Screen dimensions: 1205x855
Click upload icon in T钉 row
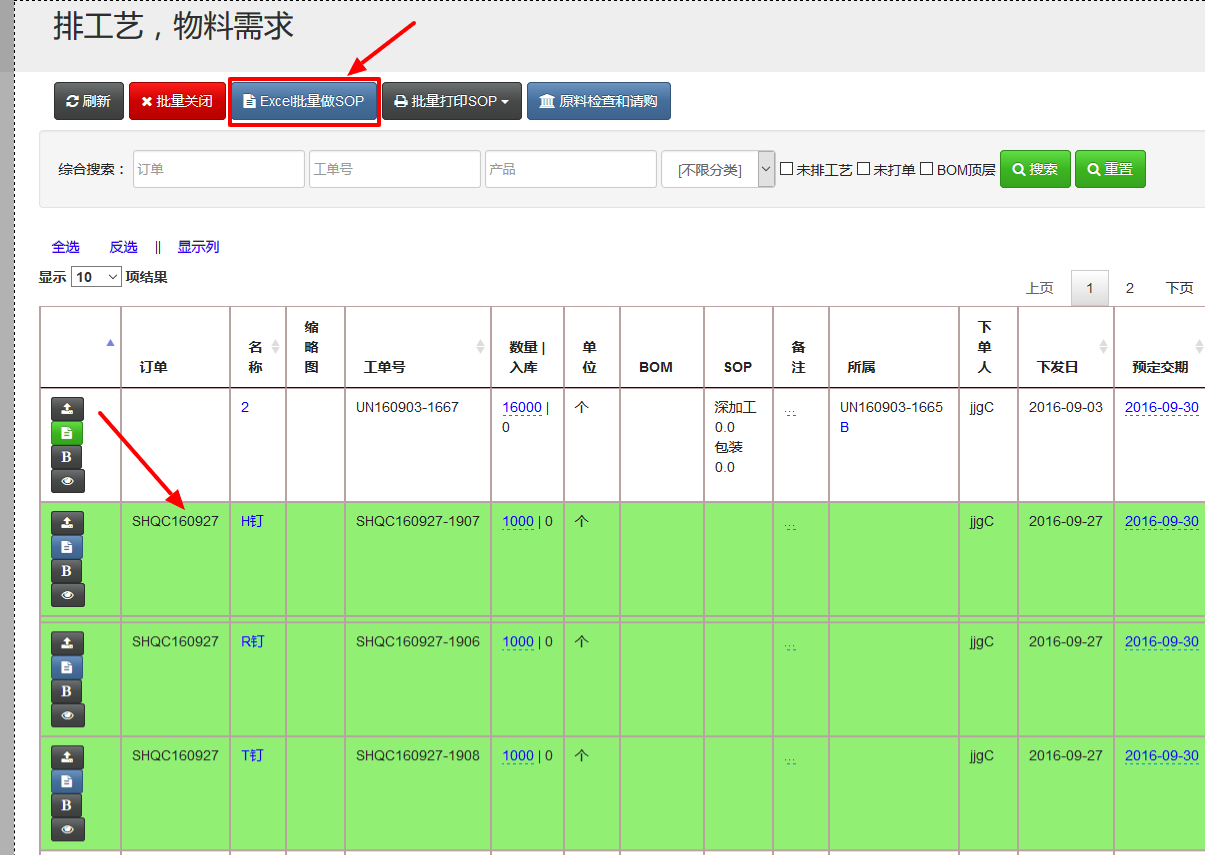point(67,757)
